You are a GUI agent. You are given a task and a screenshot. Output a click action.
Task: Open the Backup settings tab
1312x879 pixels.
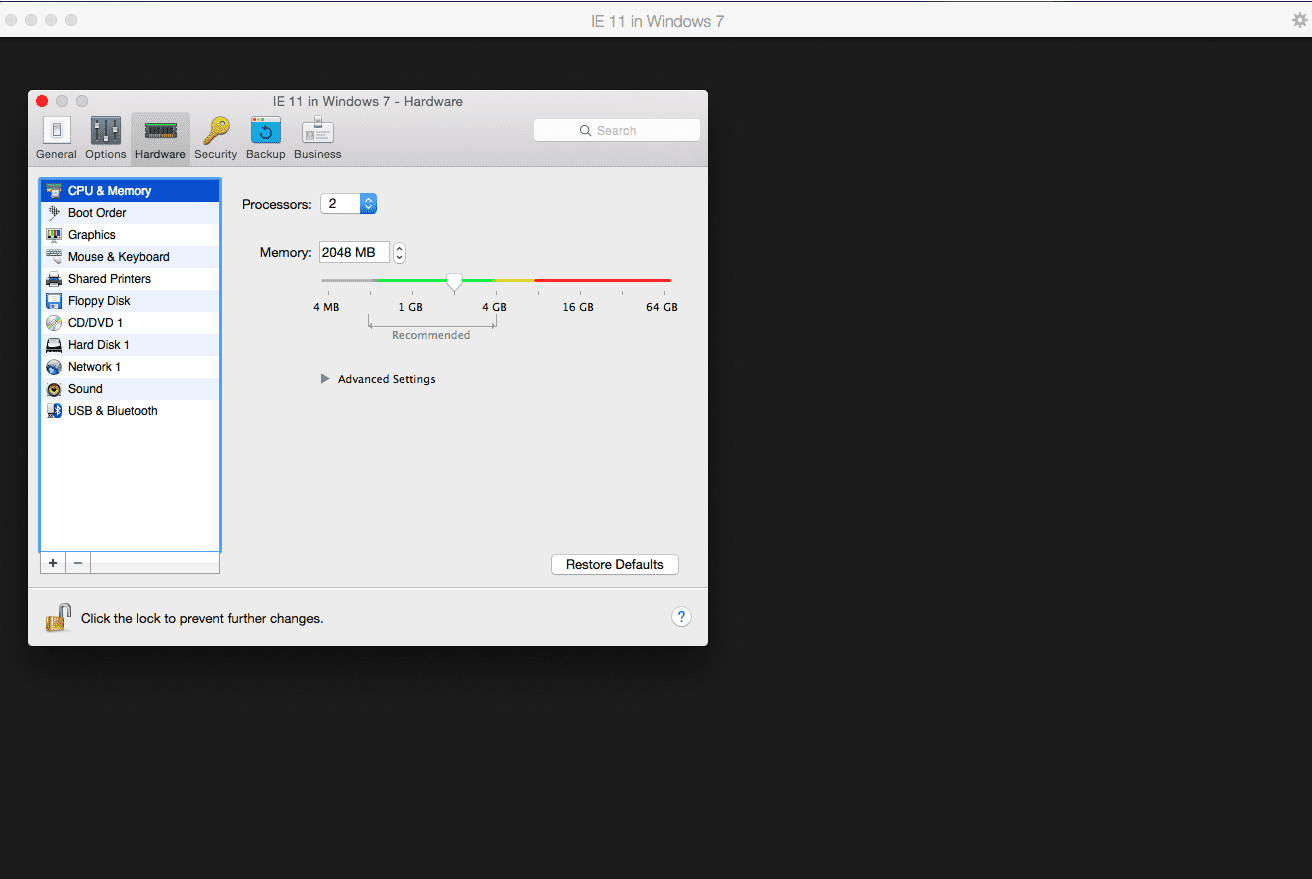[x=265, y=138]
